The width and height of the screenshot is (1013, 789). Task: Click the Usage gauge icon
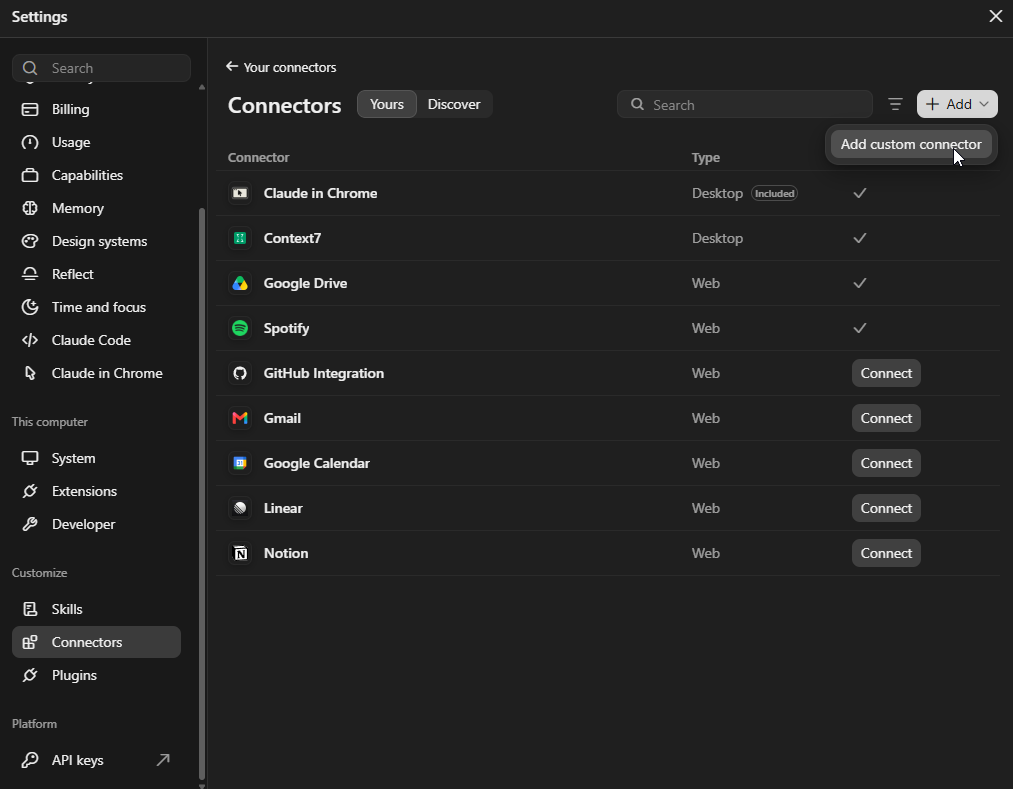point(30,142)
